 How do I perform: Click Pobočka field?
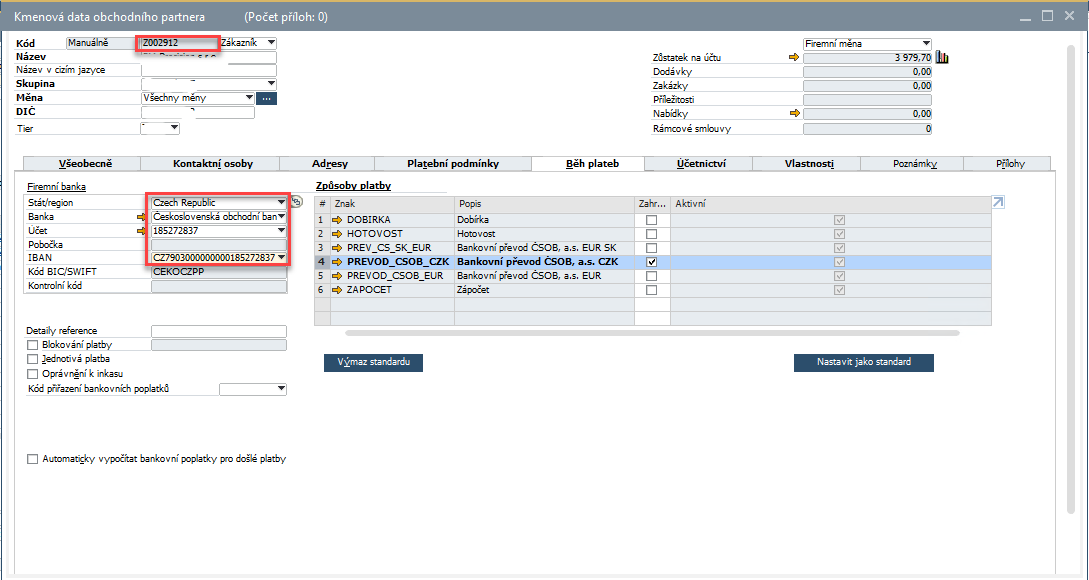(x=219, y=245)
